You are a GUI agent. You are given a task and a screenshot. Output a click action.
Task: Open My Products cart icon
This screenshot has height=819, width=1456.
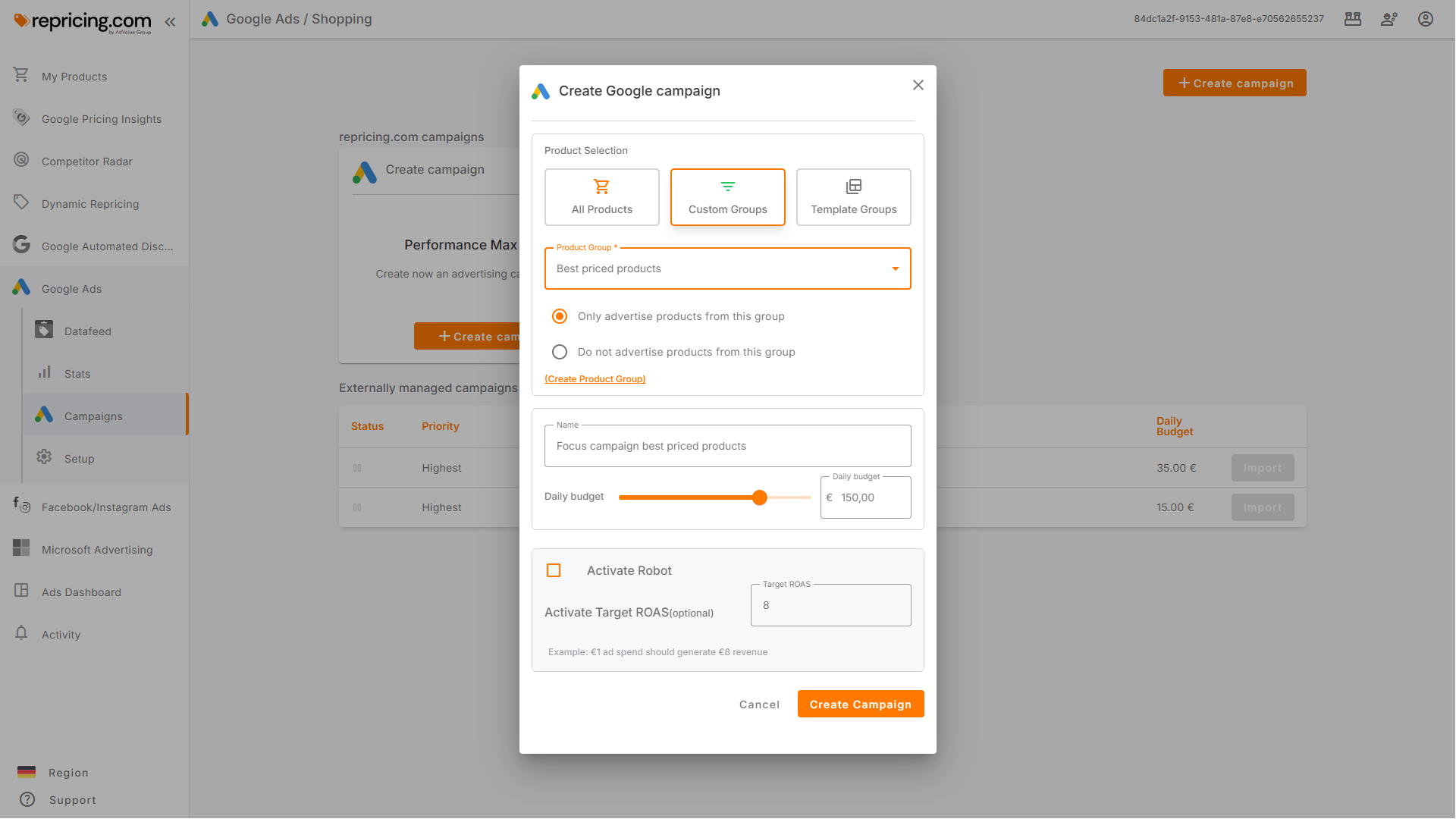click(21, 75)
